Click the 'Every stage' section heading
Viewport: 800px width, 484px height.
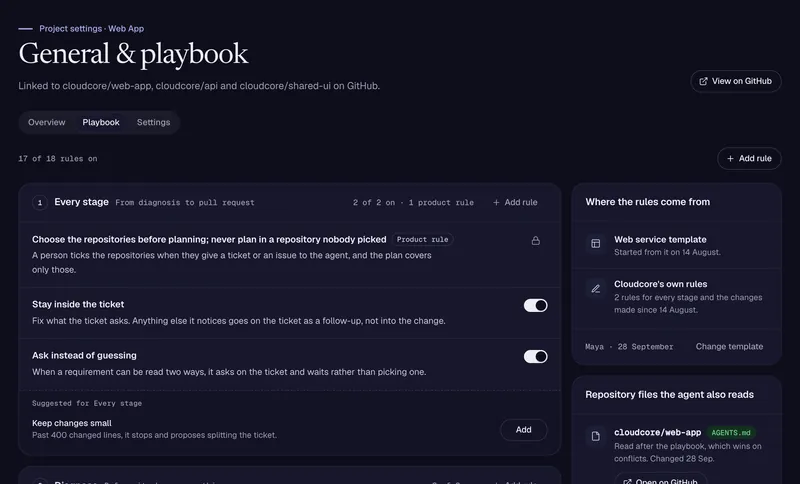pos(81,202)
